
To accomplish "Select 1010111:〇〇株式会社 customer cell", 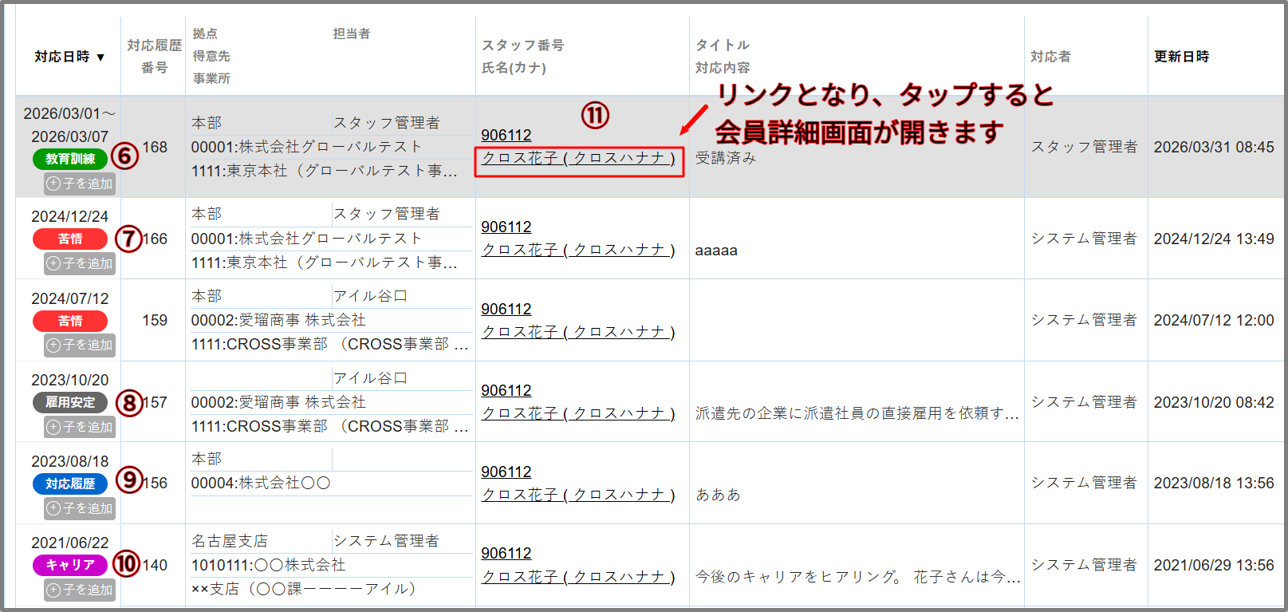I will 268,565.
